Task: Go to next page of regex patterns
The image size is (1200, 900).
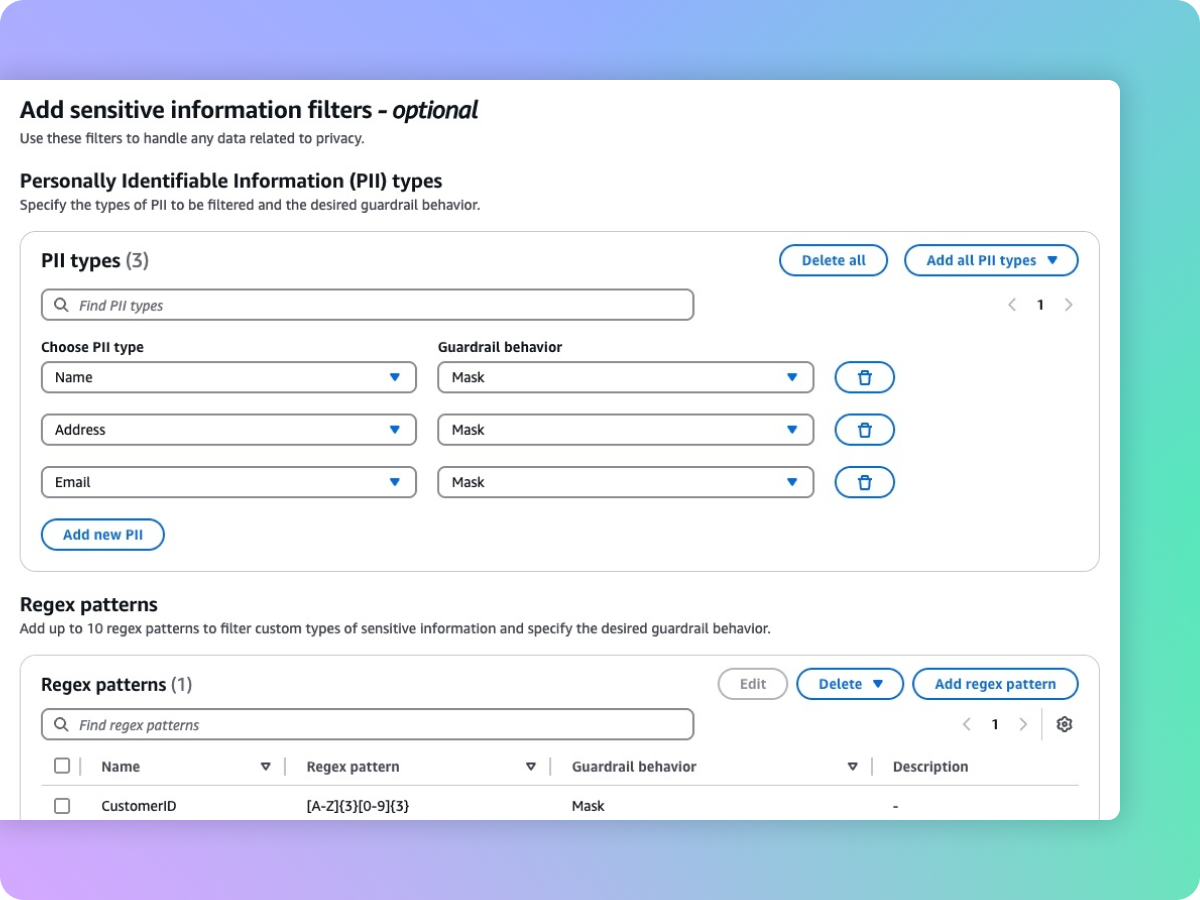Action: tap(1022, 725)
